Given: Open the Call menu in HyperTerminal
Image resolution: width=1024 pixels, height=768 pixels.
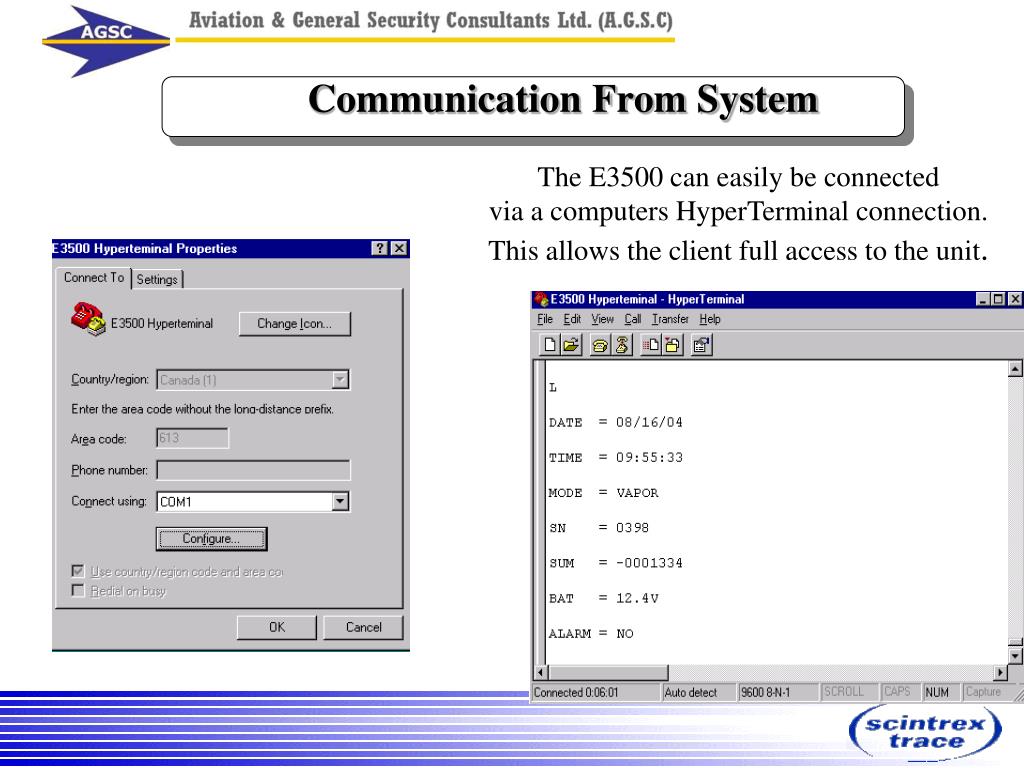Looking at the screenshot, I should [x=632, y=319].
